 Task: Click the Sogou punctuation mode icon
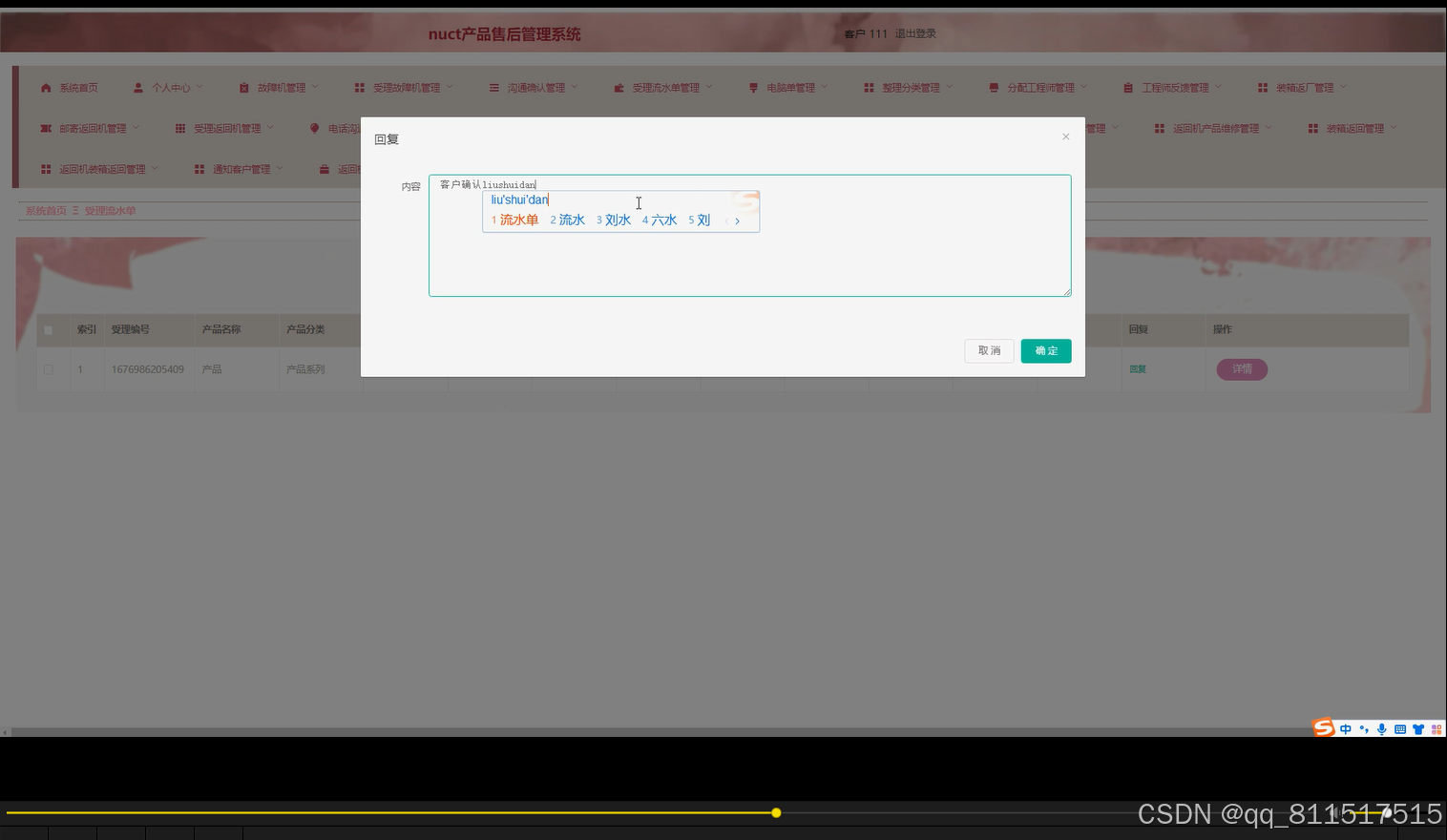[x=1363, y=728]
